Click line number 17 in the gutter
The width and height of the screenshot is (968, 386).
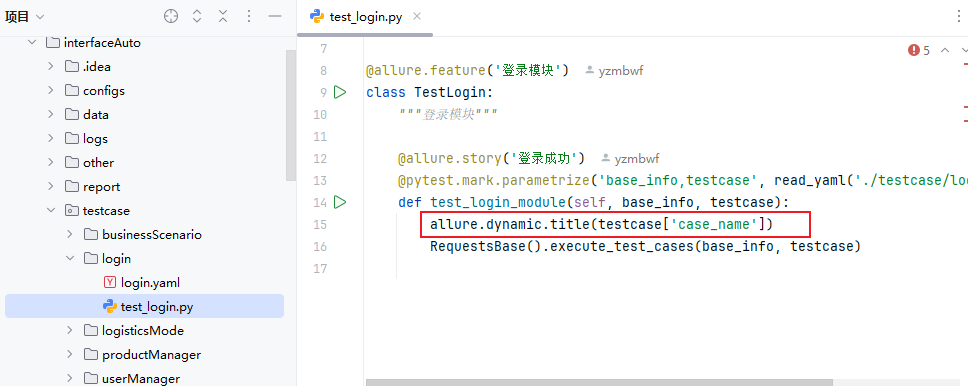click(320, 269)
